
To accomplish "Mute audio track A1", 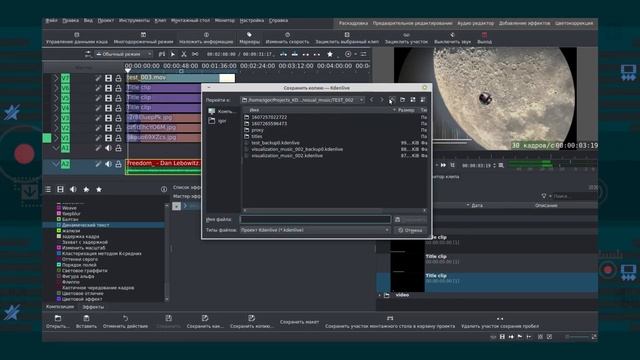I will tap(108, 148).
